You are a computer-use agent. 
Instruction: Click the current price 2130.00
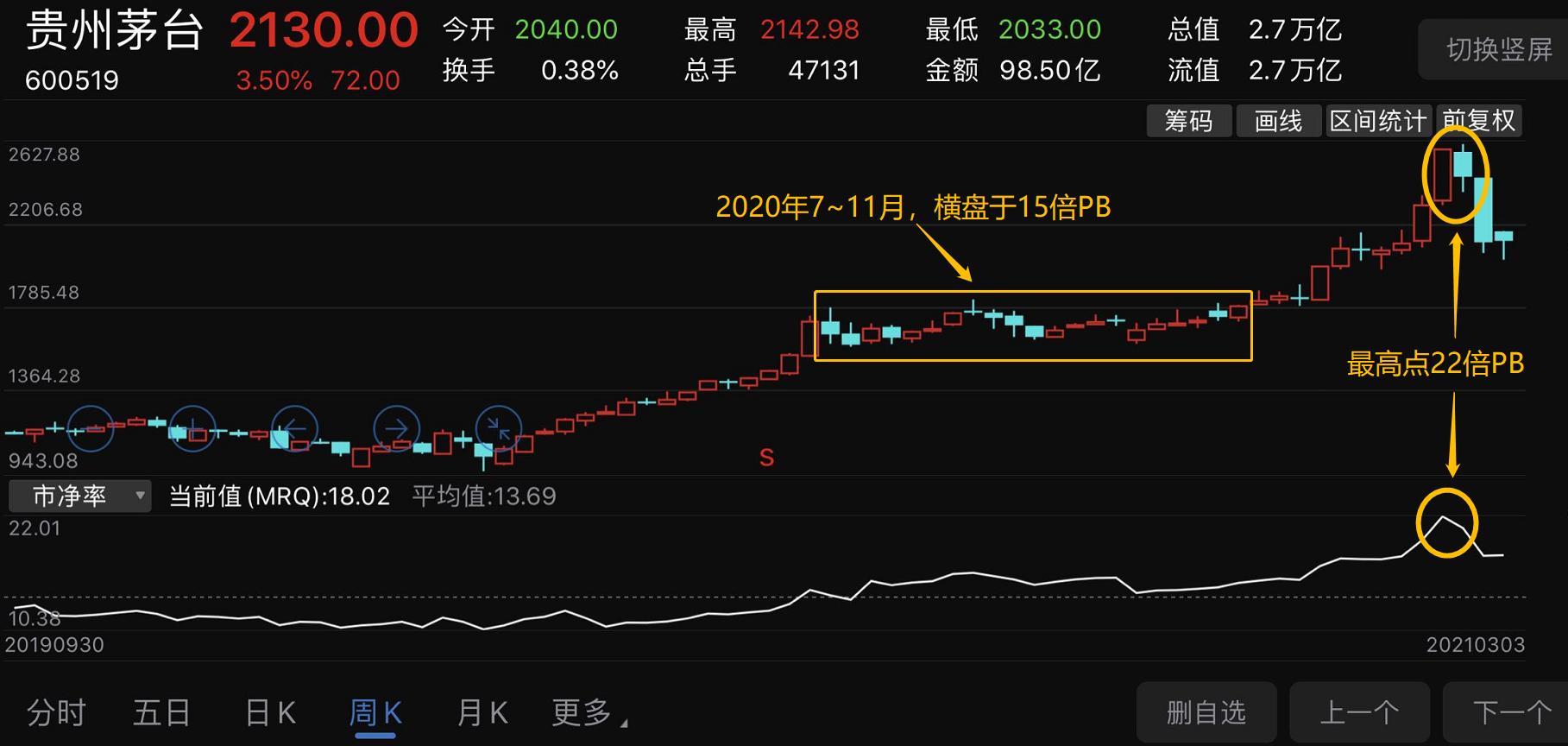tap(324, 31)
